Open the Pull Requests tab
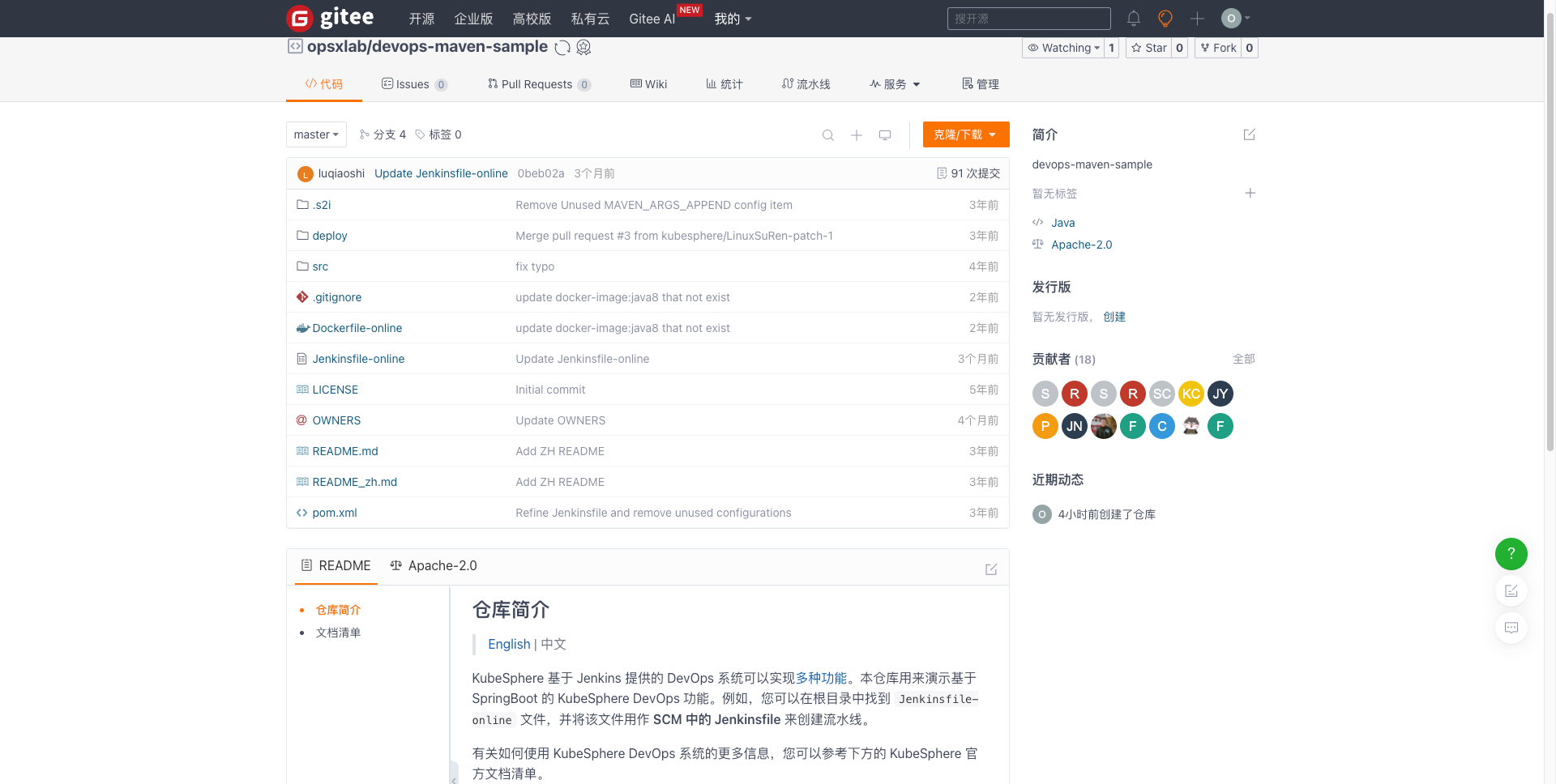This screenshot has width=1556, height=784. click(x=539, y=84)
